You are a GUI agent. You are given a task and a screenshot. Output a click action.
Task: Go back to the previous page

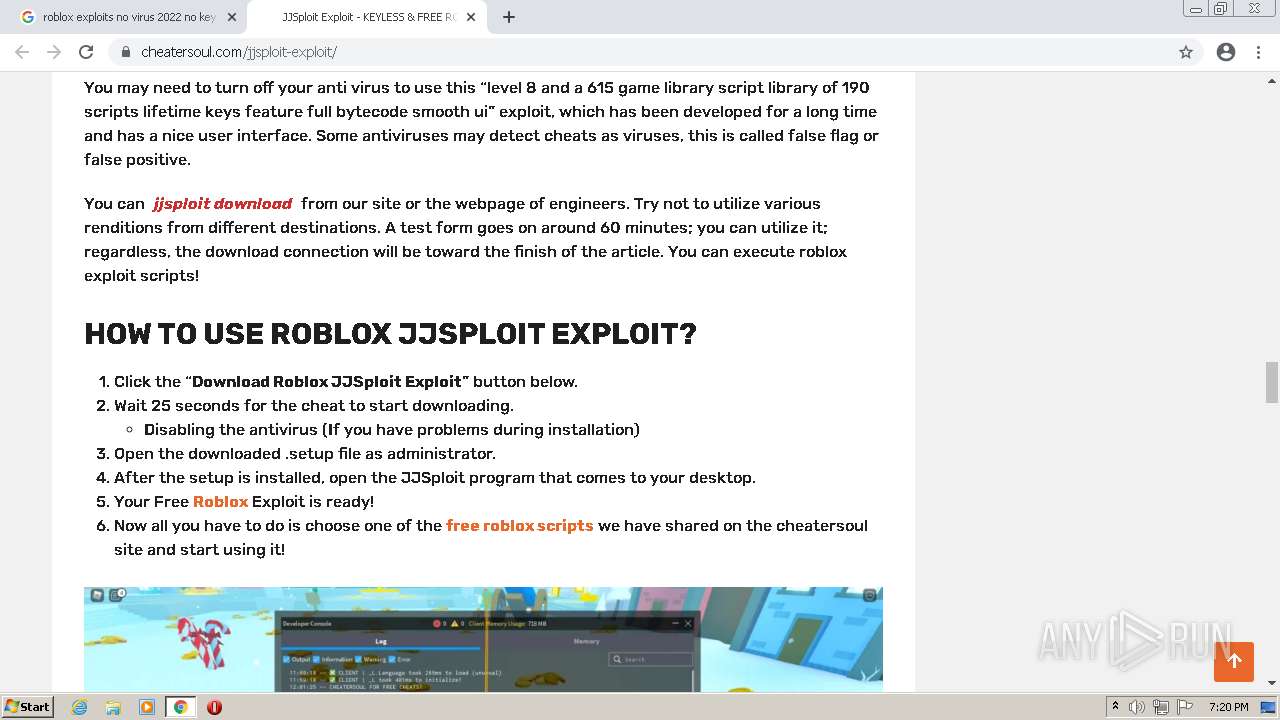coord(22,52)
